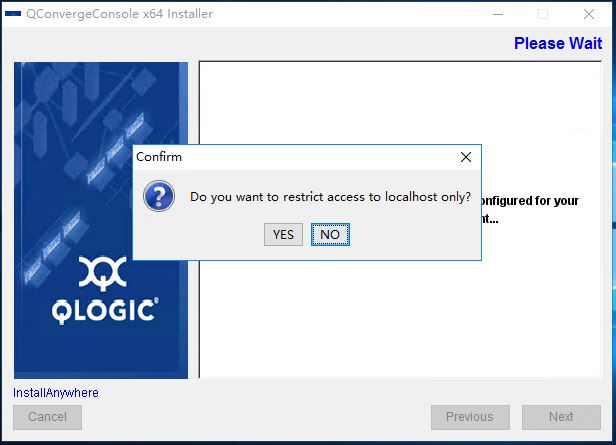The width and height of the screenshot is (616, 445).
Task: Click the InstallAnywhere label
Action: click(x=56, y=393)
